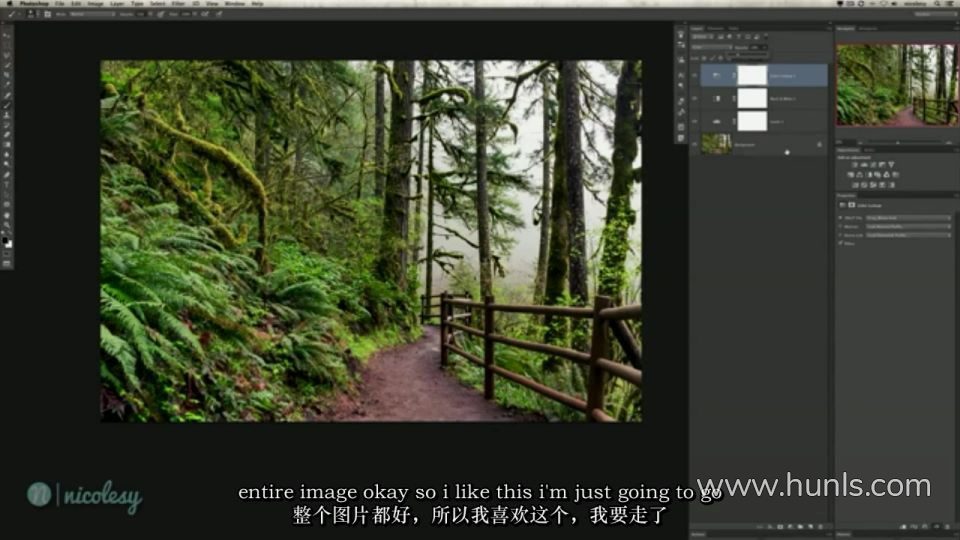Select the Background layer thumbnail
This screenshot has width=960, height=540.
tap(716, 144)
